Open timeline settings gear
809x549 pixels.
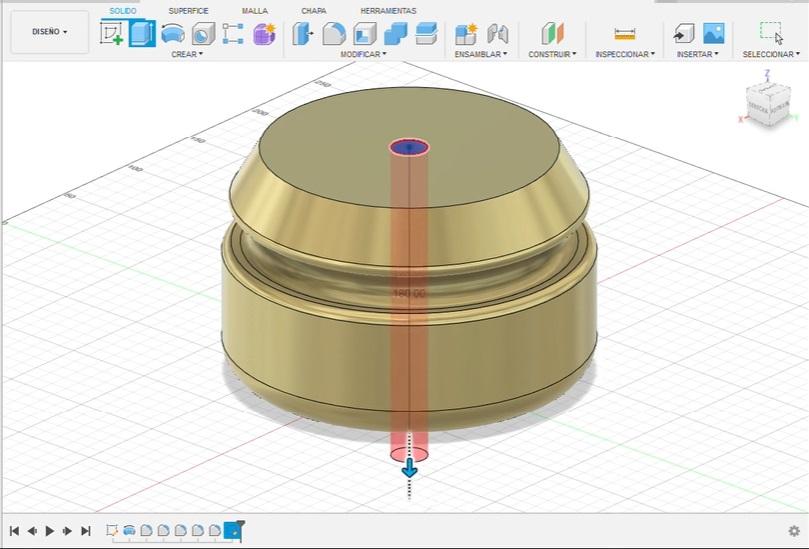point(794,530)
